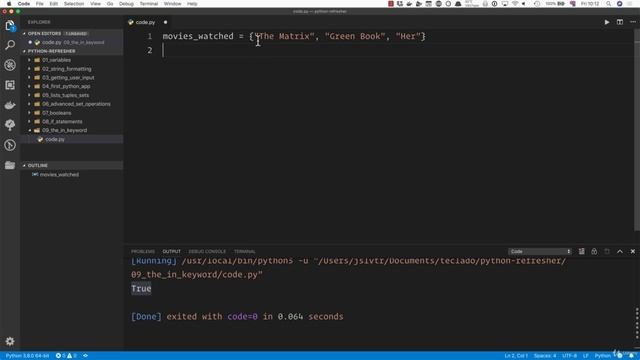The width and height of the screenshot is (640, 360).
Task: Select code.py under 09_the_in_keyword
Action: [55, 139]
